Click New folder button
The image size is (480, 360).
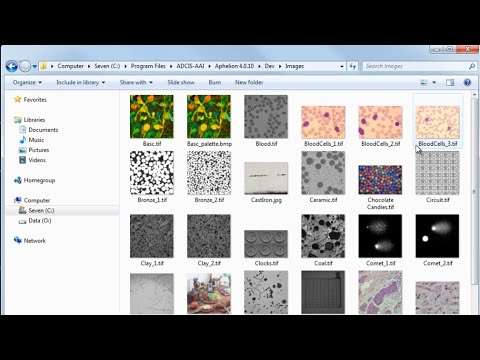click(249, 82)
